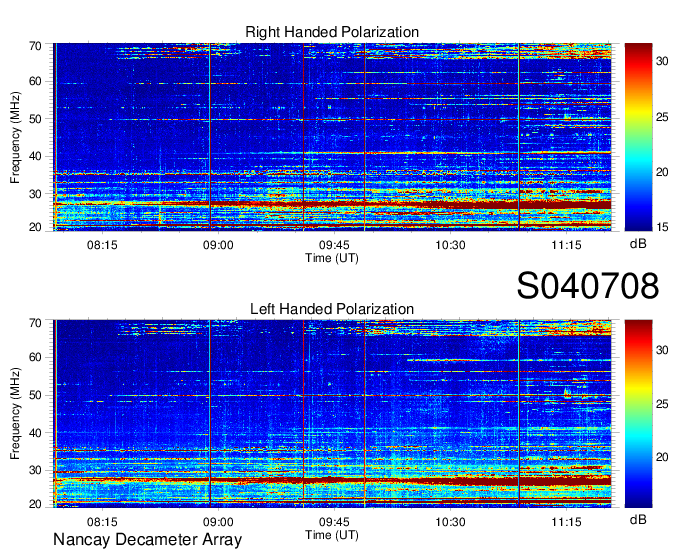Click the dB unit label of the Right Handed color bar
680x552 pixels.
pyautogui.click(x=638, y=244)
